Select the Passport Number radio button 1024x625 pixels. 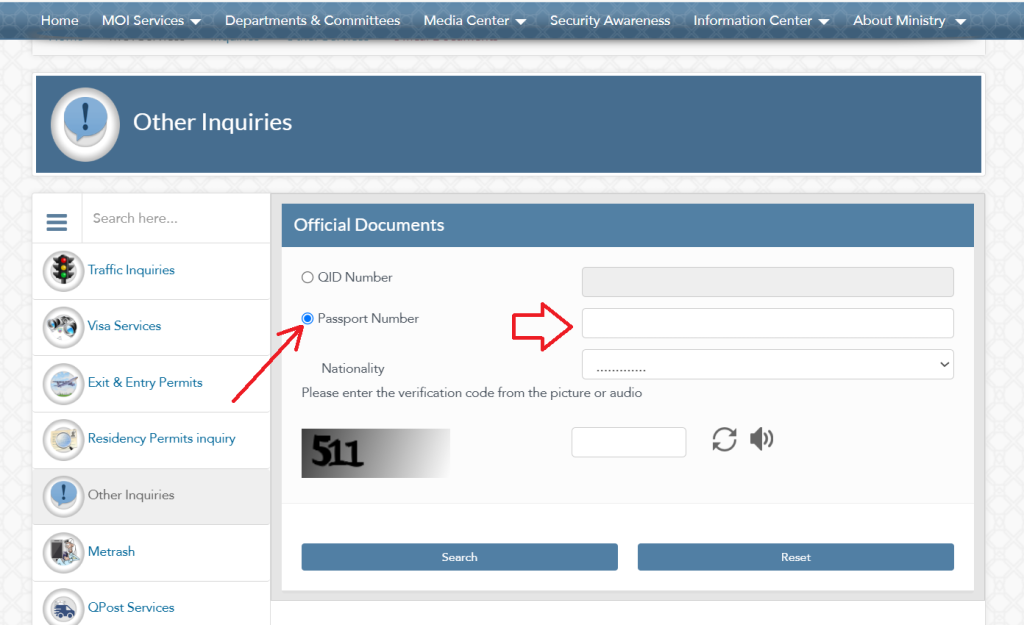[x=308, y=319]
